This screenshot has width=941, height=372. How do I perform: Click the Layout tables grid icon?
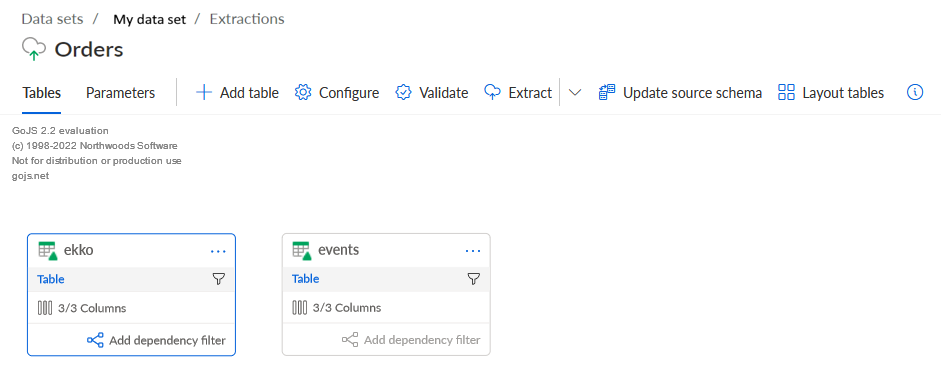tap(786, 92)
